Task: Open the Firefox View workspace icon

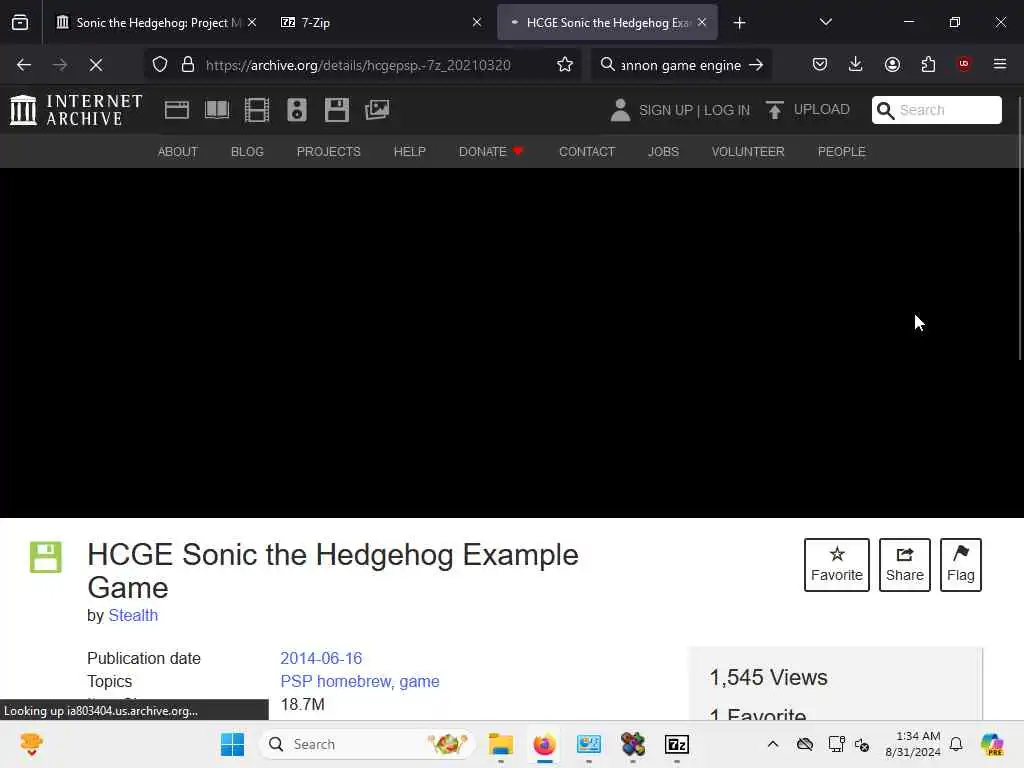Action: 20,23
